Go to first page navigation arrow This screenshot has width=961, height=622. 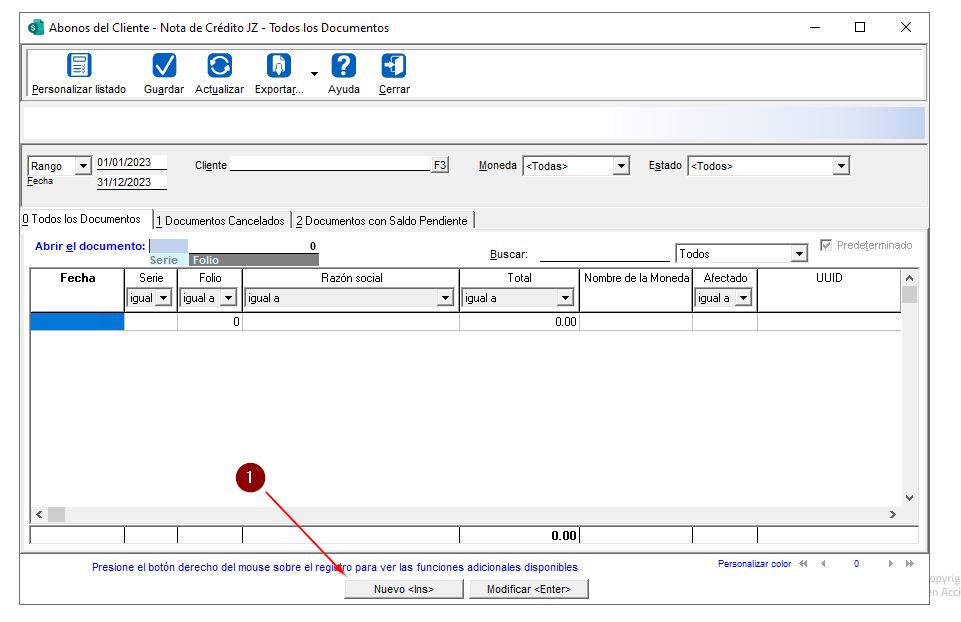[x=803, y=564]
